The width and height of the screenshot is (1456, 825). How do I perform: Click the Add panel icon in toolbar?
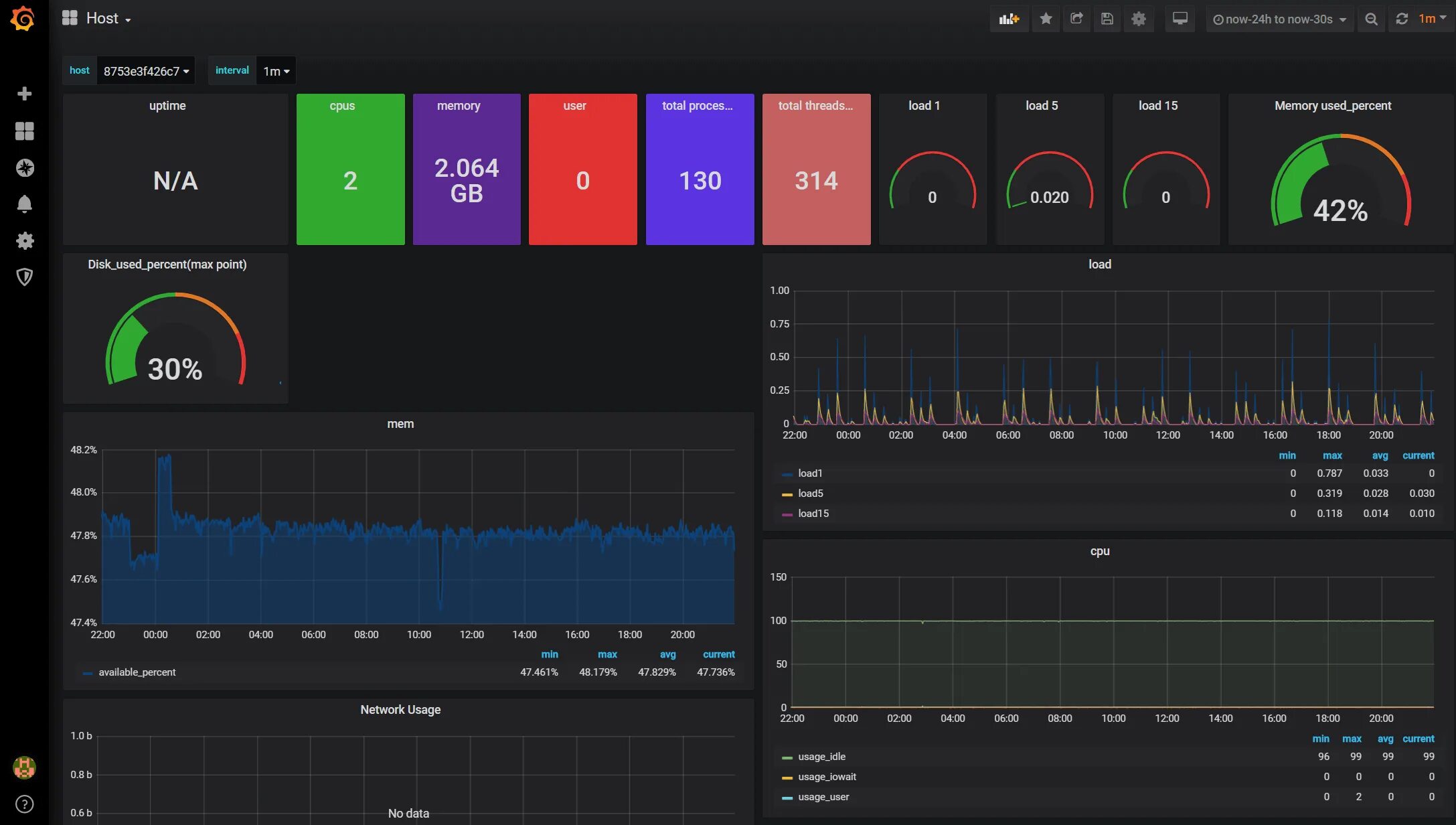[1008, 19]
